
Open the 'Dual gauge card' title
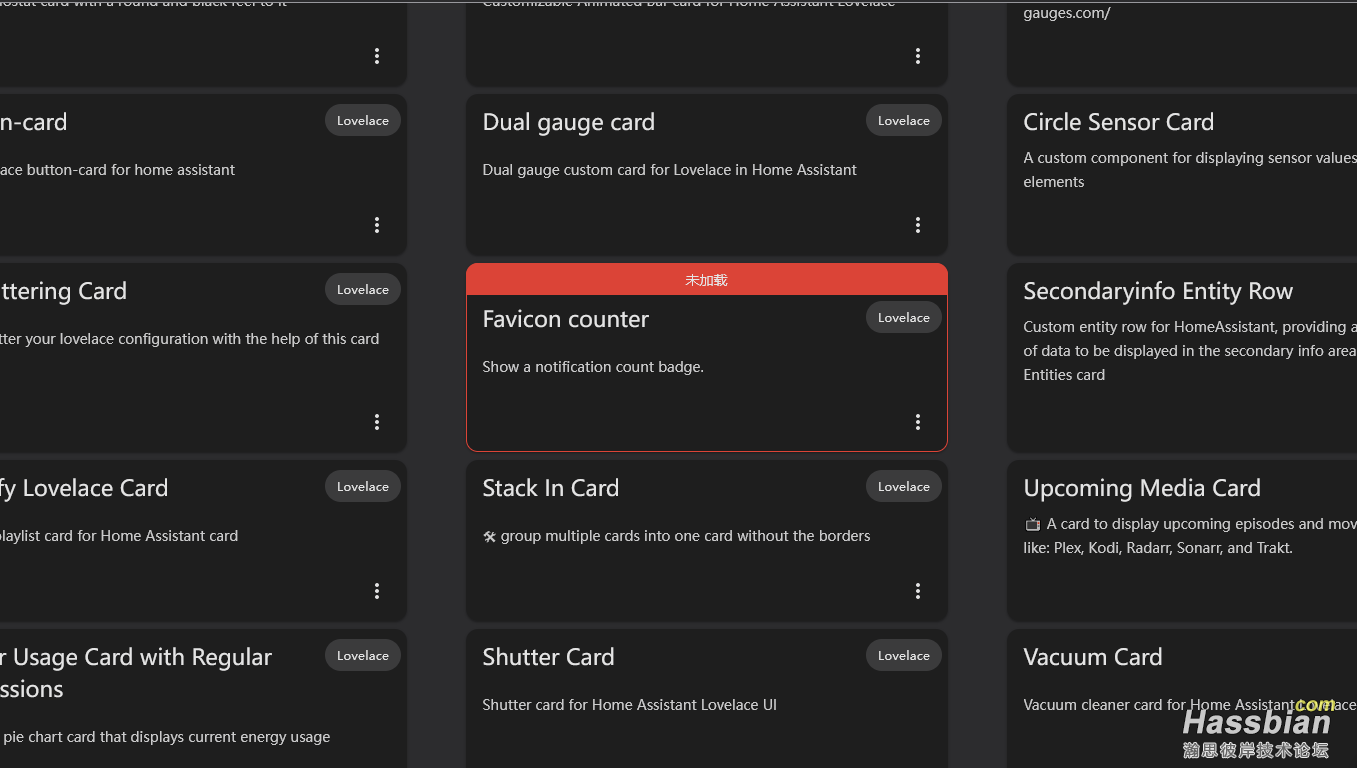568,122
